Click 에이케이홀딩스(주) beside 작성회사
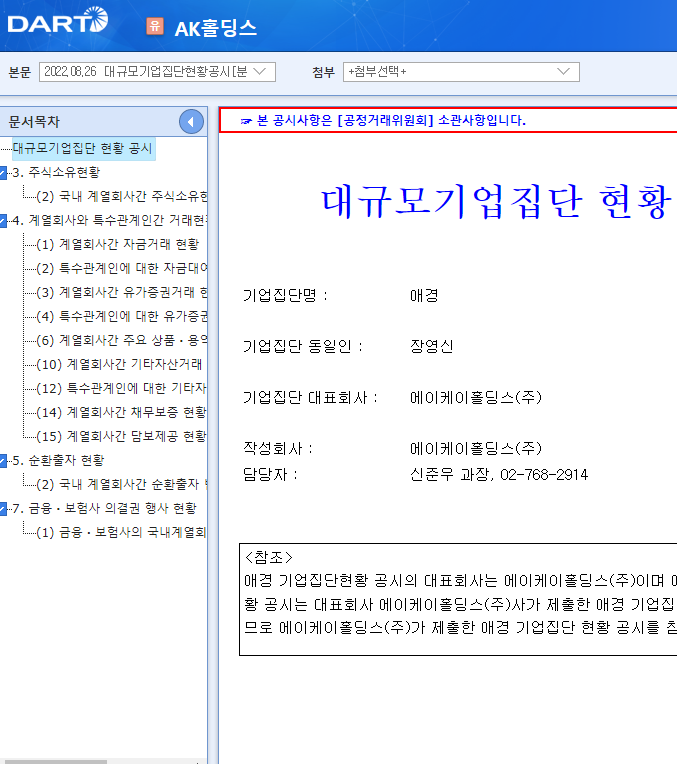This screenshot has width=677, height=764. [x=476, y=448]
